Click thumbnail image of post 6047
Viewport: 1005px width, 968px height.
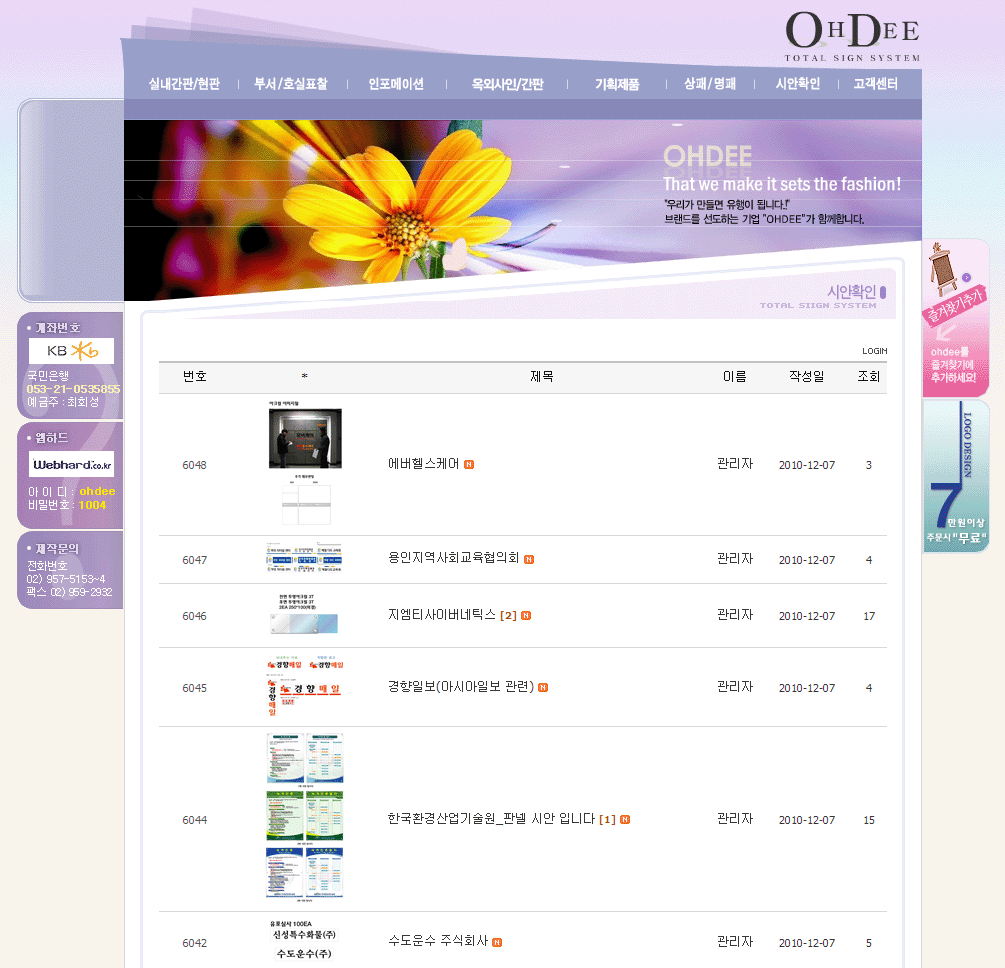click(304, 558)
